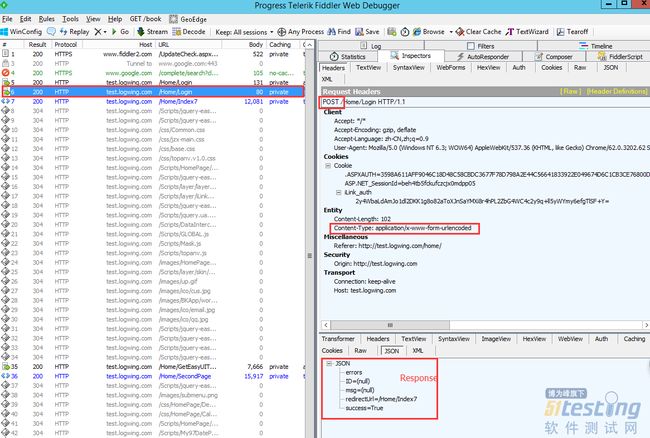This screenshot has height=438, width=650.
Task: Open the Composer tab
Action: 554,57
